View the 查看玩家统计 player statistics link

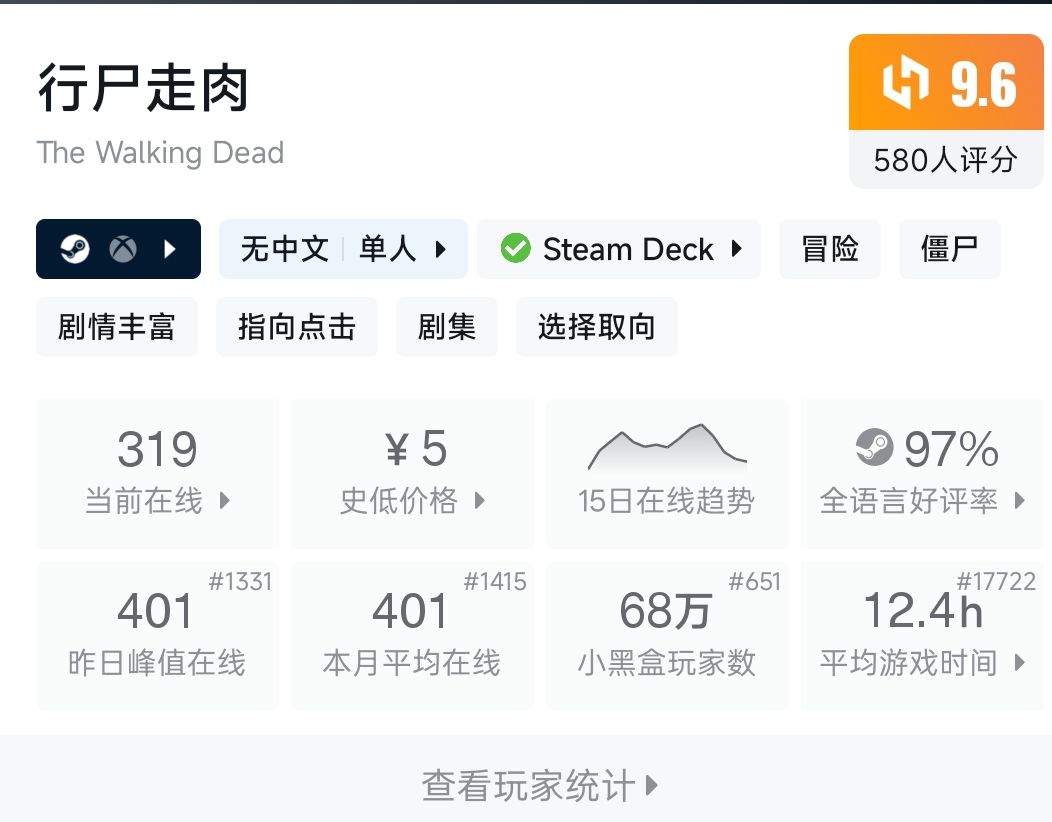[x=539, y=785]
